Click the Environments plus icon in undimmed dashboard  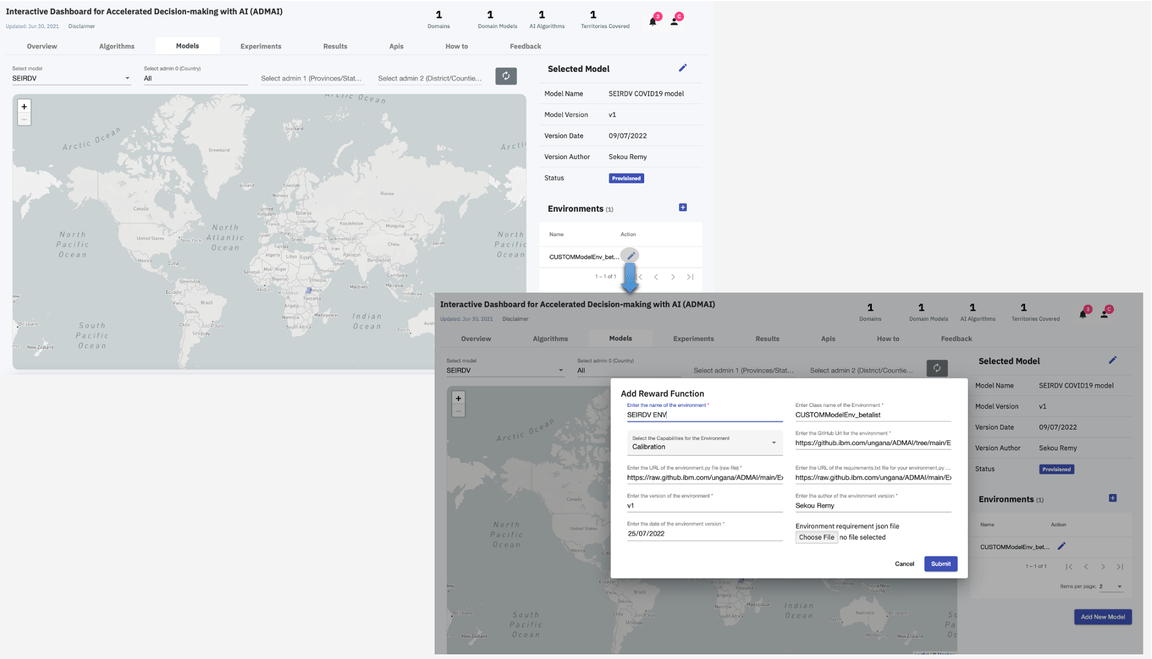pyautogui.click(x=683, y=208)
